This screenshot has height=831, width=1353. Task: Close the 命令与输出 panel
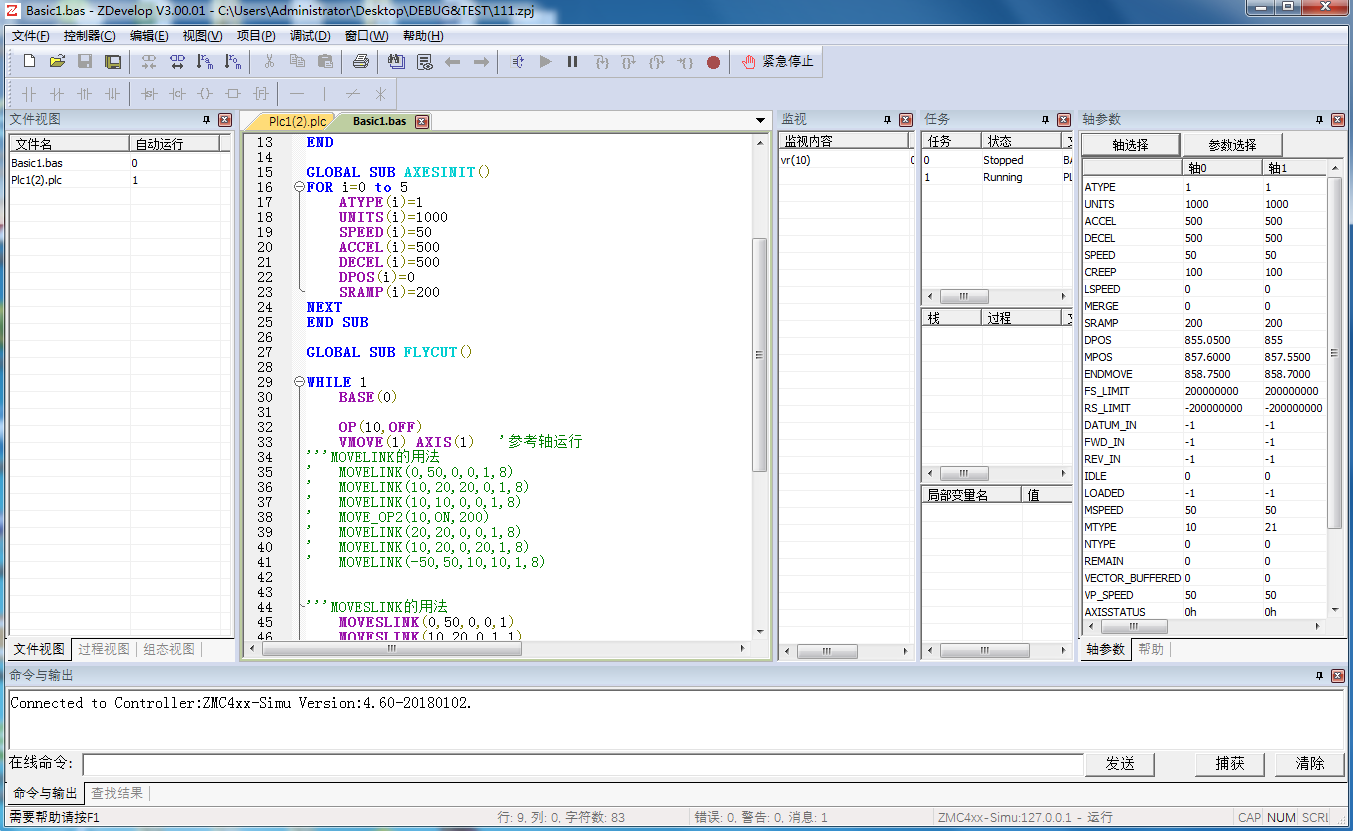tap(1337, 676)
